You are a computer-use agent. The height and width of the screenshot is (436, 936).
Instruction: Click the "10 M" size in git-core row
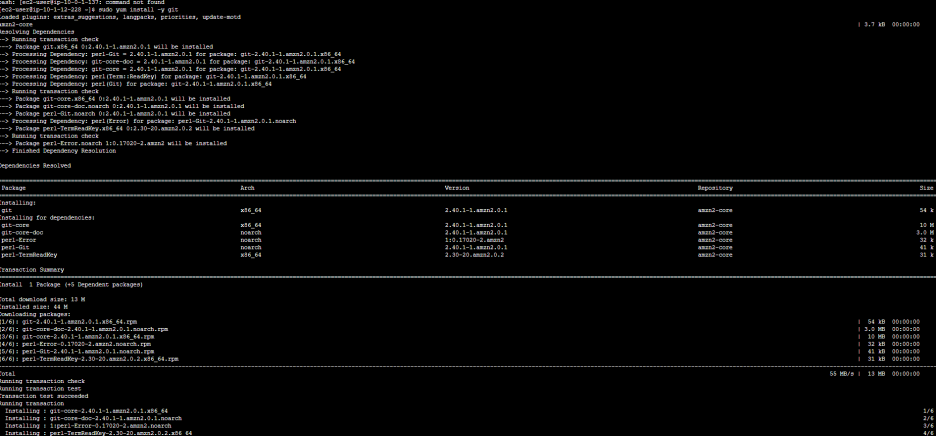[927, 225]
